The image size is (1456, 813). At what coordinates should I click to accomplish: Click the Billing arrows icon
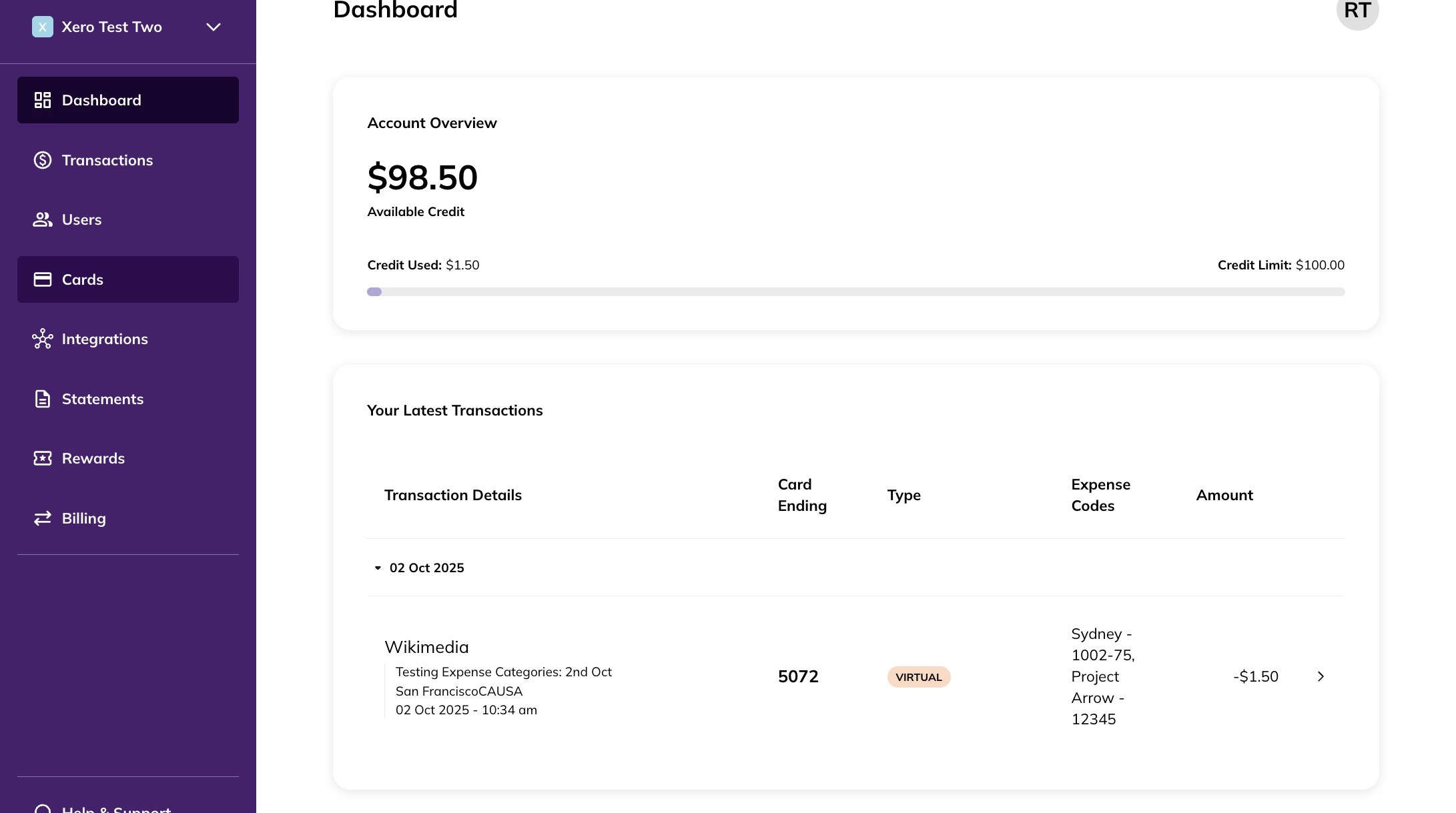[43, 518]
